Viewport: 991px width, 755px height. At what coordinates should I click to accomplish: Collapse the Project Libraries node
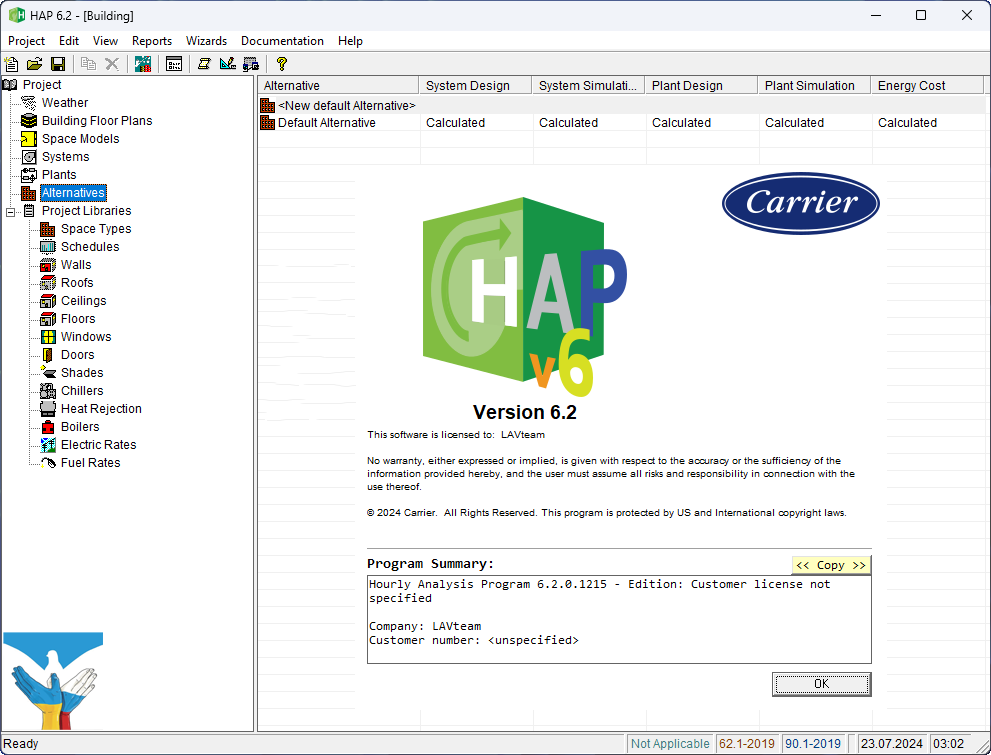click(10, 212)
